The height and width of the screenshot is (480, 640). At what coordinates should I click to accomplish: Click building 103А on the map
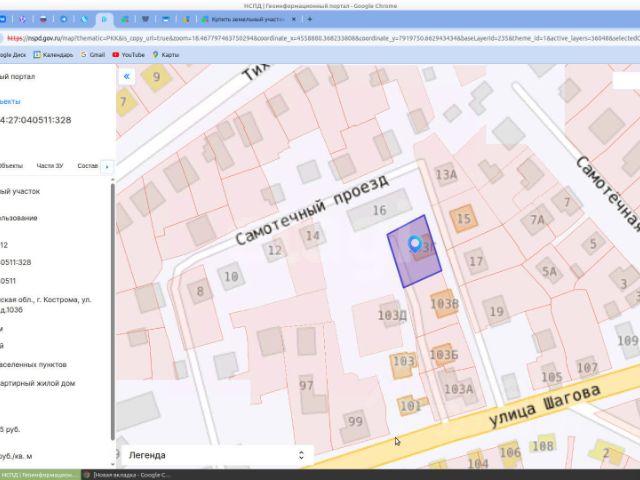click(x=458, y=389)
